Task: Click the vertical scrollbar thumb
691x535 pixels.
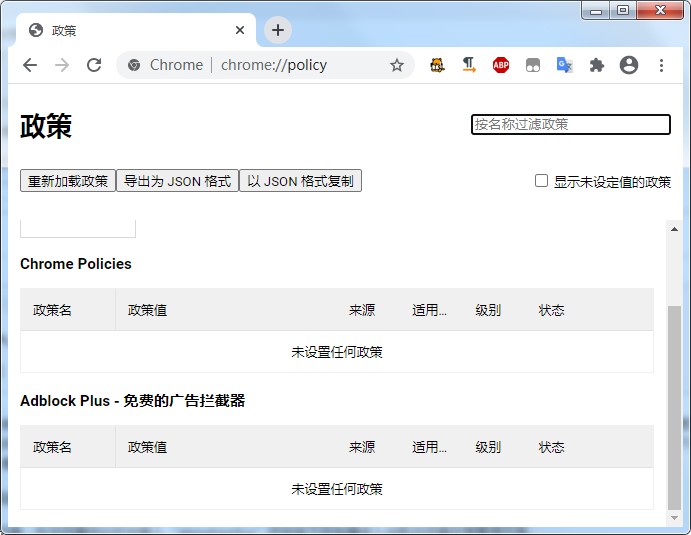Action: (x=674, y=408)
